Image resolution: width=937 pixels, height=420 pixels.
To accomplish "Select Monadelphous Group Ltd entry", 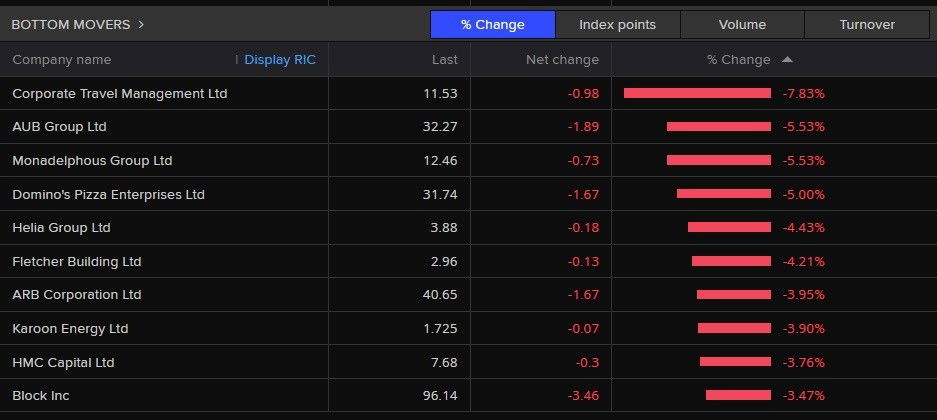I will pos(92,161).
